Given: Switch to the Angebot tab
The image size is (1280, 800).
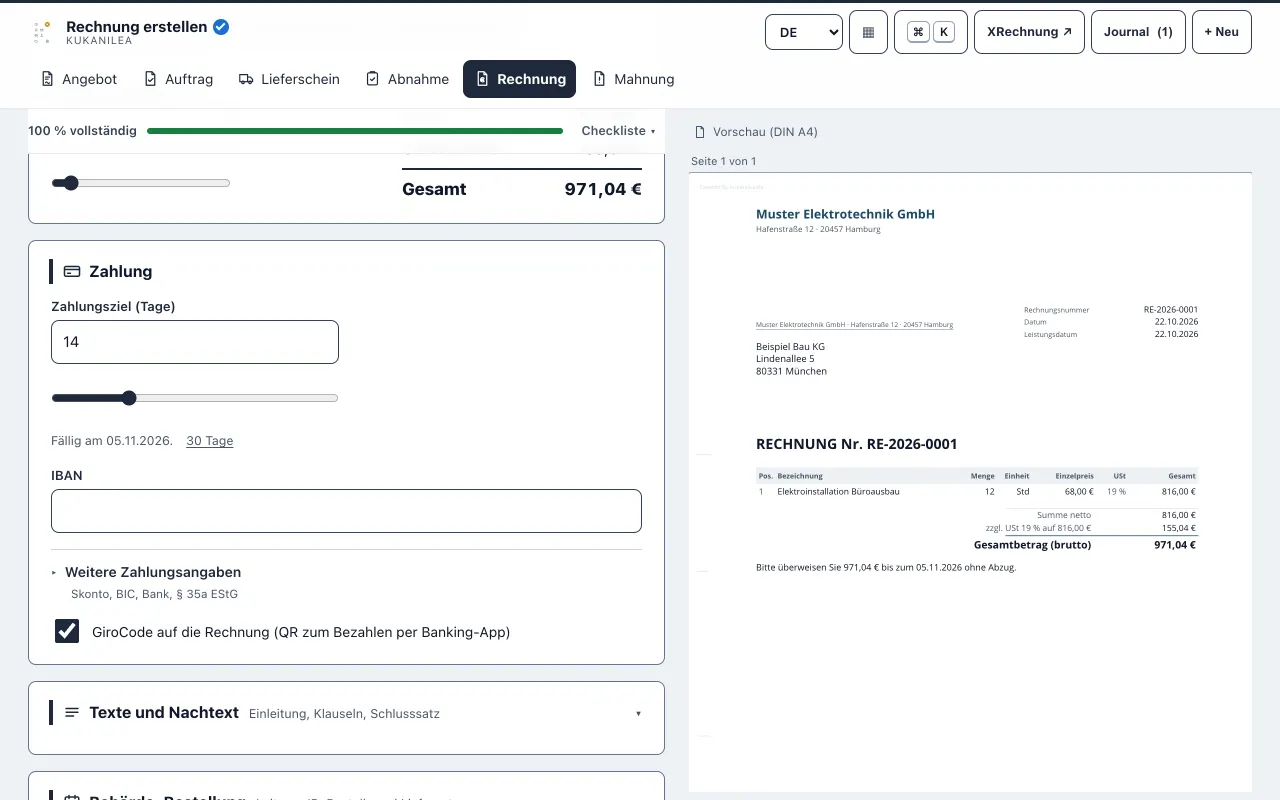Looking at the screenshot, I should [x=79, y=79].
